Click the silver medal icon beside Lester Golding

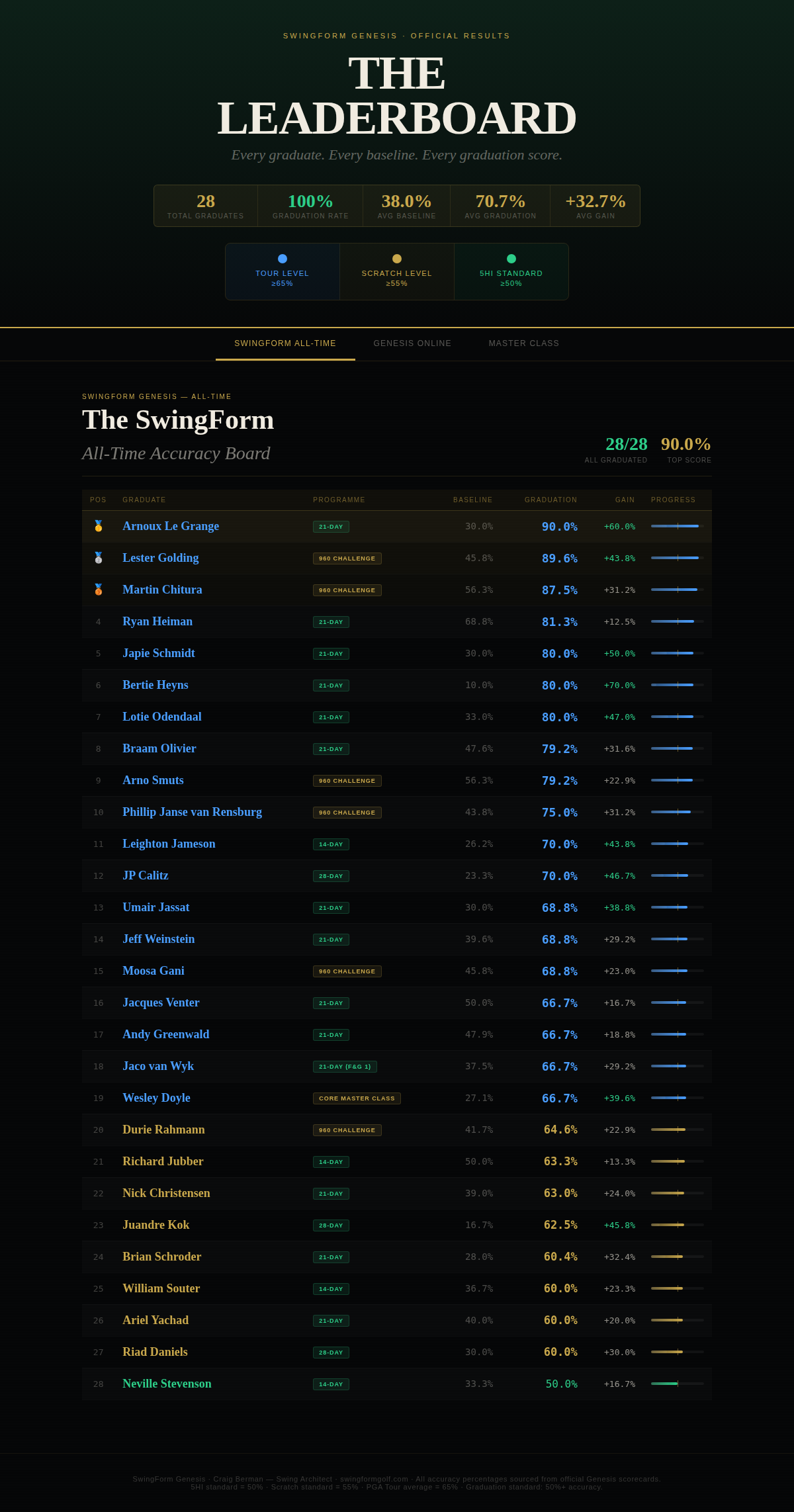click(x=98, y=558)
